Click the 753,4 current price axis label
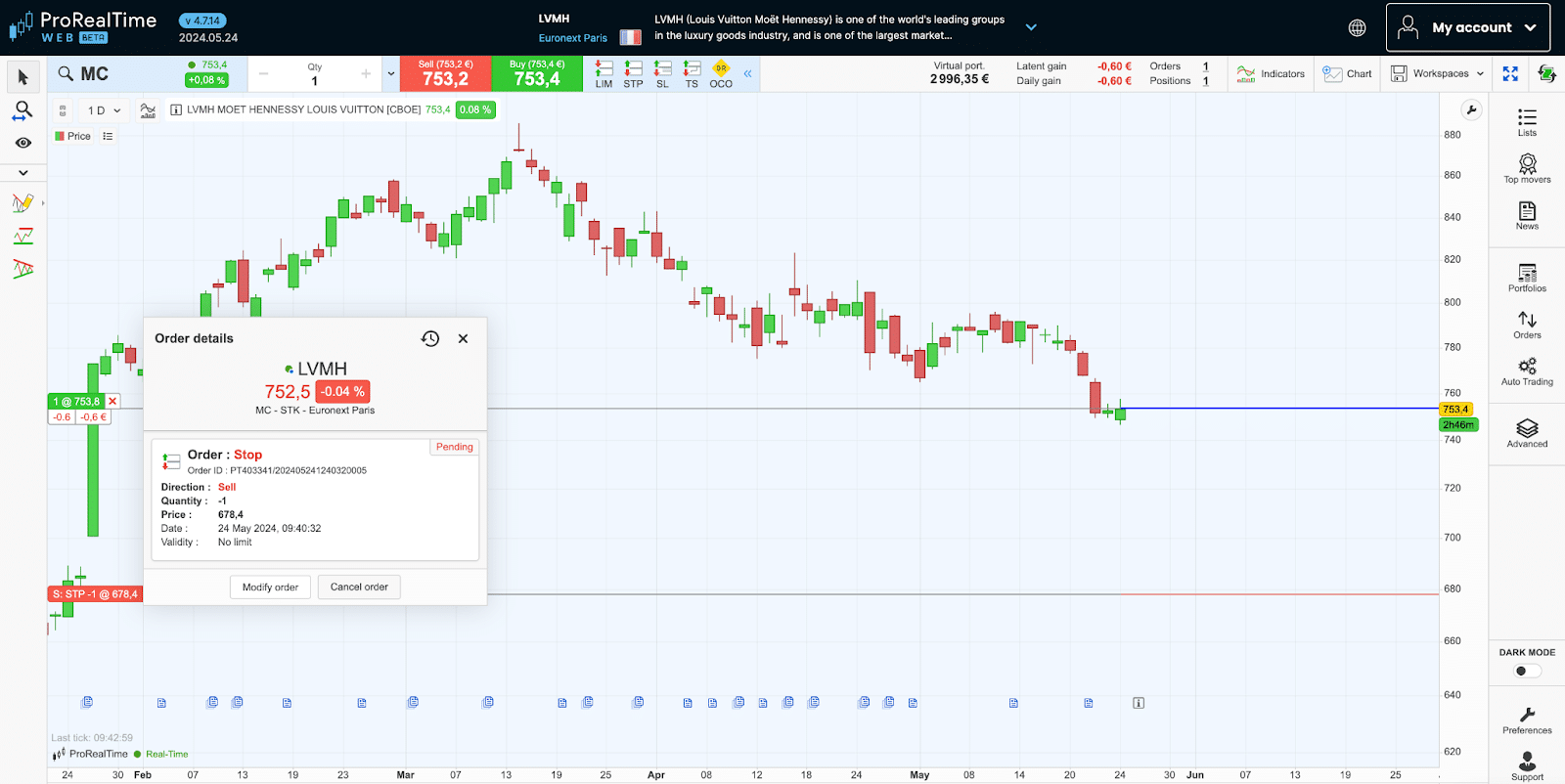1565x784 pixels. coord(1455,409)
